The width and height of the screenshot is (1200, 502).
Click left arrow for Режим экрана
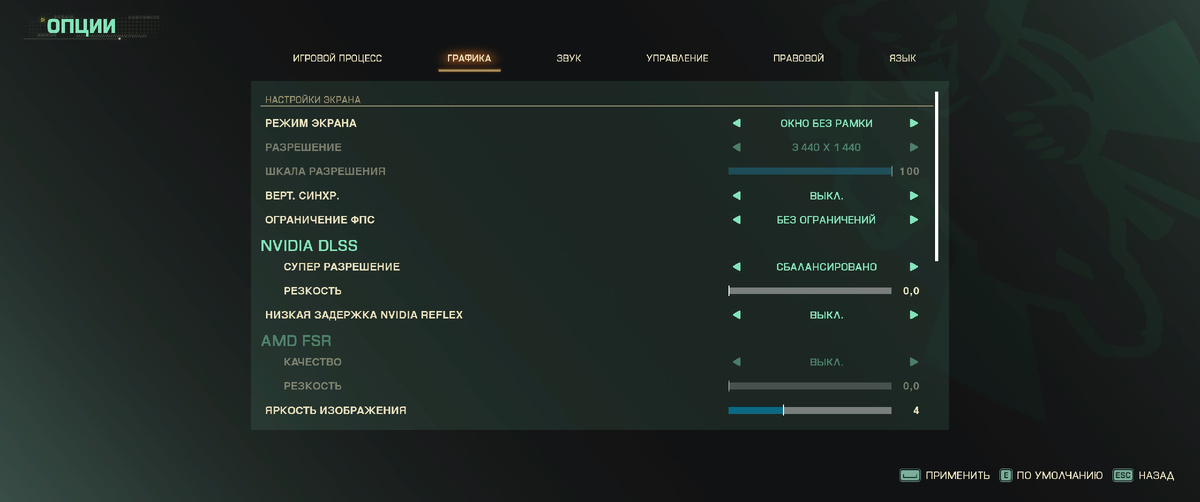click(737, 124)
